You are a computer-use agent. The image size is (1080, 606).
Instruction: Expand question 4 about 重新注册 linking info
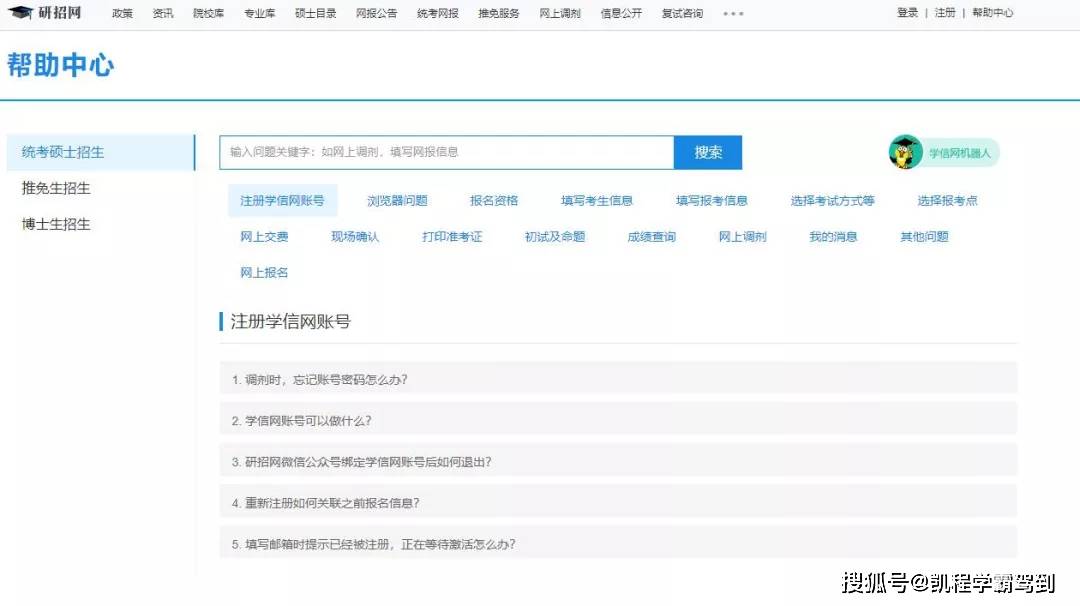click(x=332, y=503)
